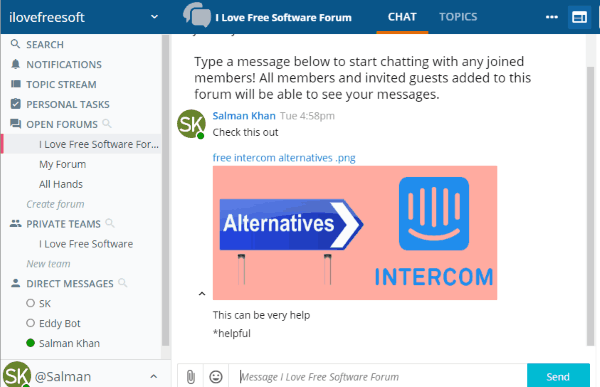Image resolution: width=600 pixels, height=387 pixels.
Task: Click the Open Forums chat icon
Action: (16, 124)
